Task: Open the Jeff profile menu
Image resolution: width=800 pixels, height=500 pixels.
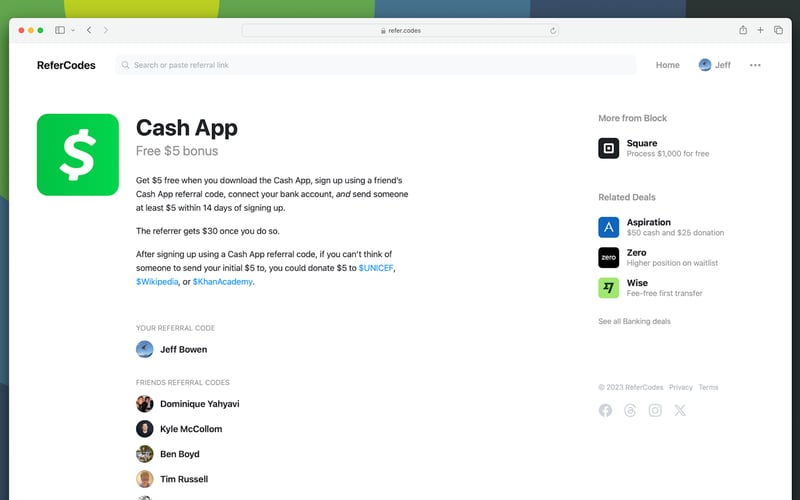Action: pyautogui.click(x=714, y=65)
